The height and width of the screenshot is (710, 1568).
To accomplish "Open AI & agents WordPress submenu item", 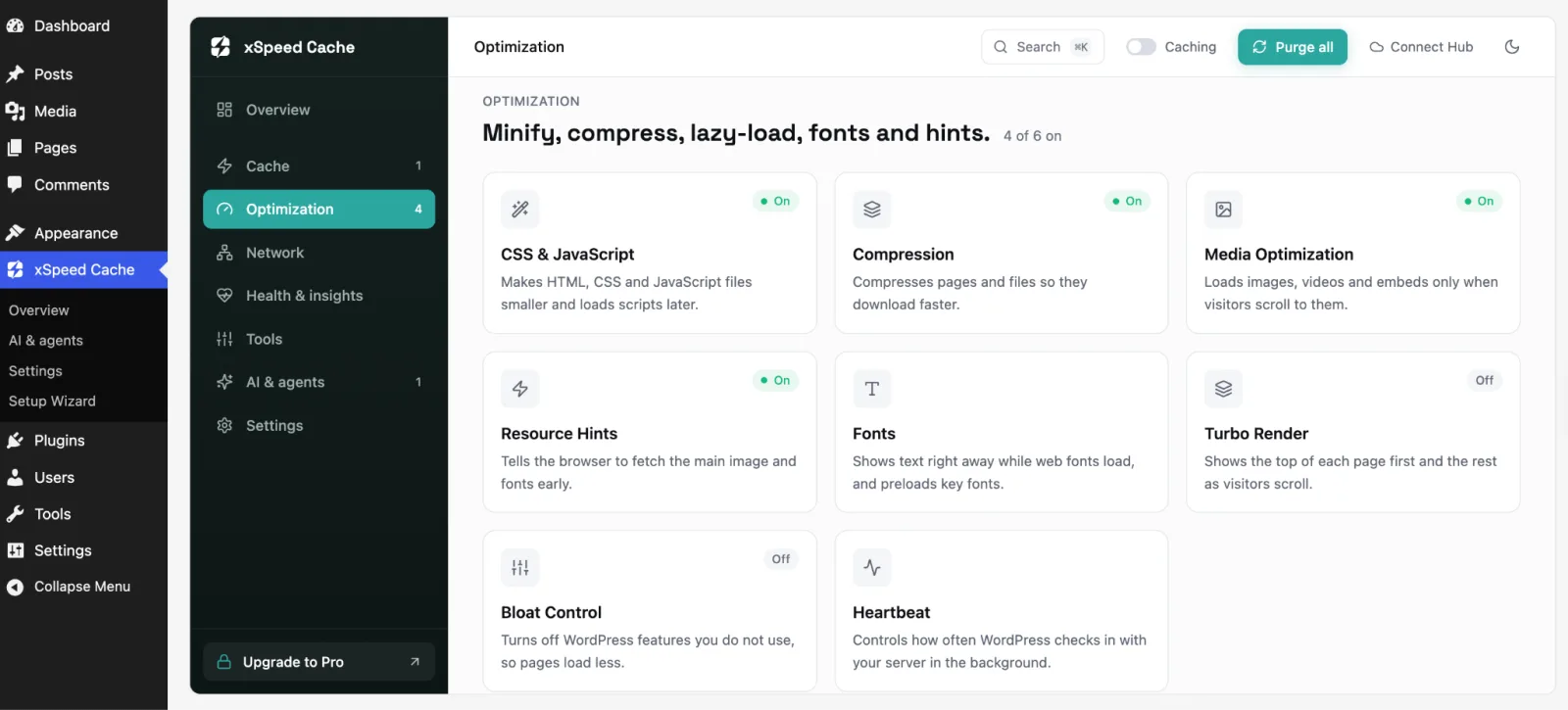I will (x=45, y=341).
